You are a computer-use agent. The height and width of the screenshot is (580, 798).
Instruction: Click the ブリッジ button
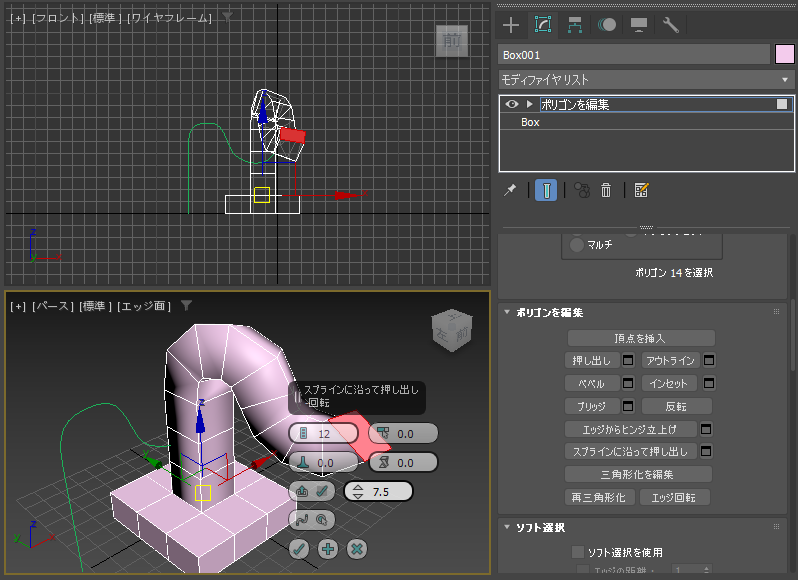click(592, 407)
